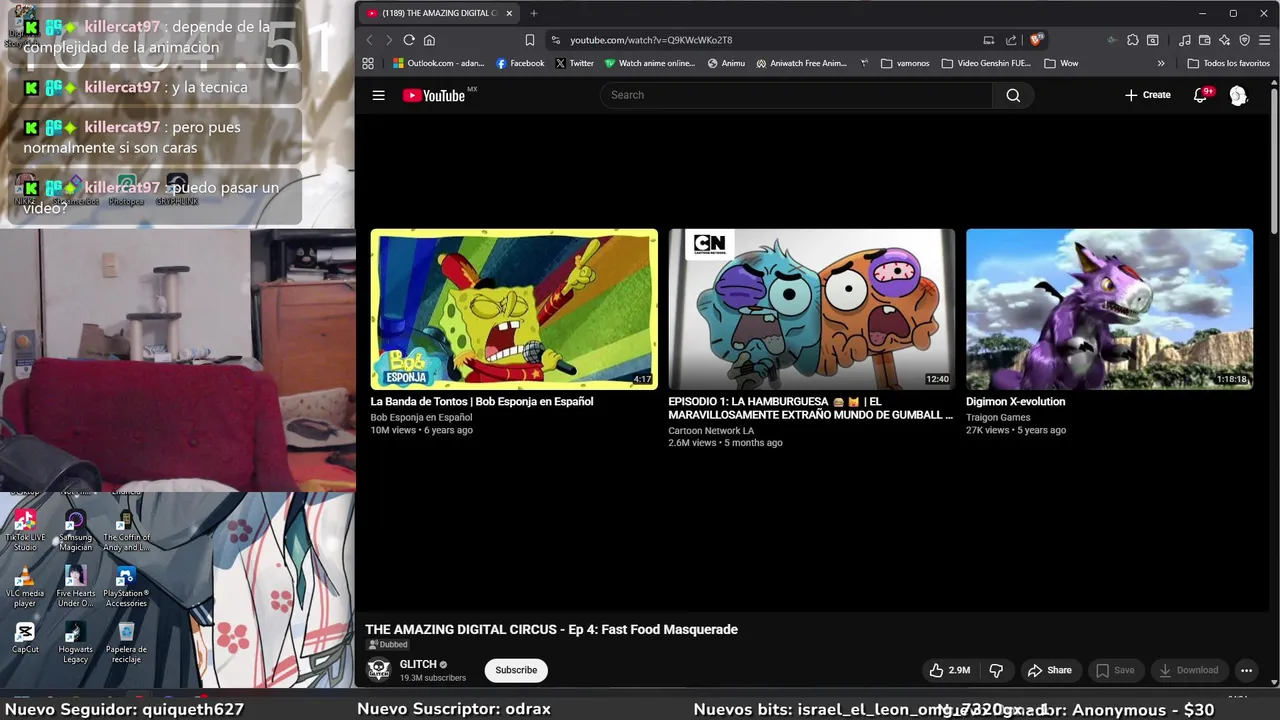1280x720 pixels.
Task: Go forward with the browser arrow
Action: 389,40
